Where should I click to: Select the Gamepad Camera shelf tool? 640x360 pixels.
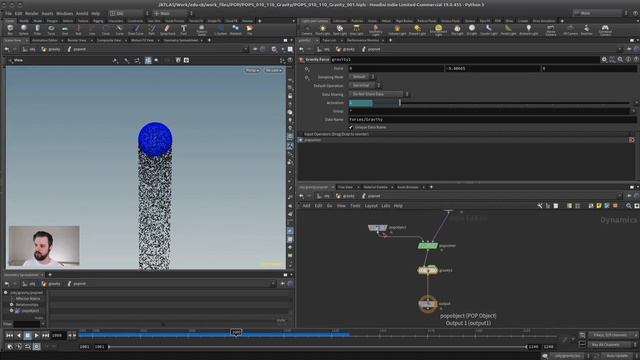tap(605, 29)
